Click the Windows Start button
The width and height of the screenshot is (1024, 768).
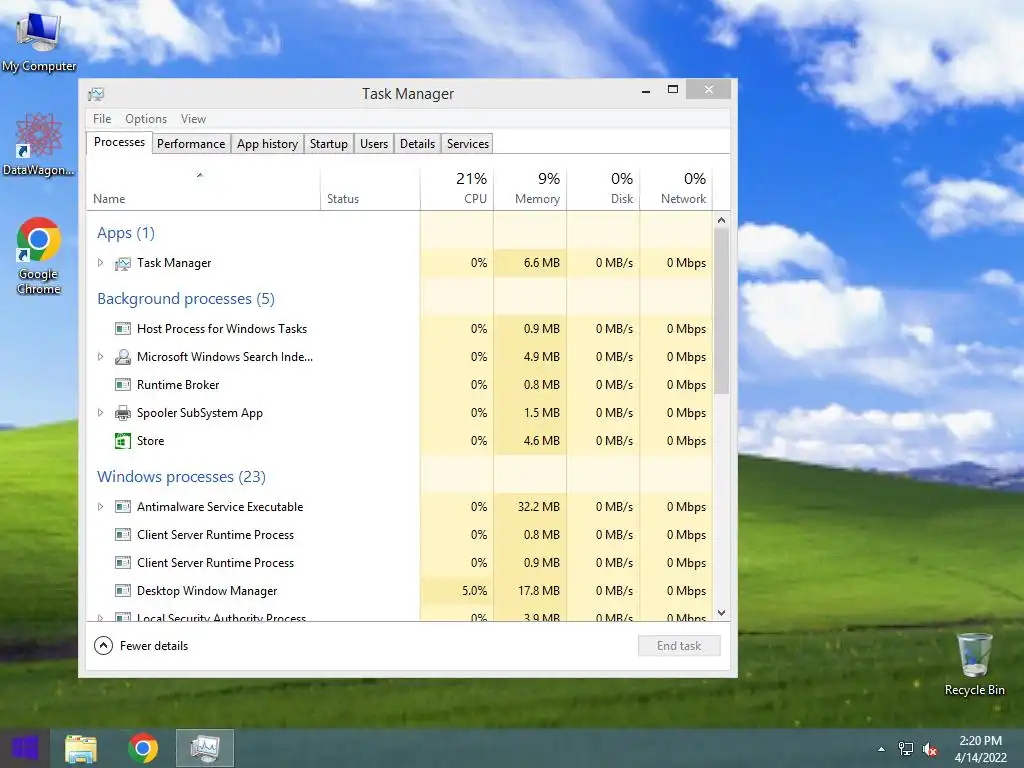25,748
